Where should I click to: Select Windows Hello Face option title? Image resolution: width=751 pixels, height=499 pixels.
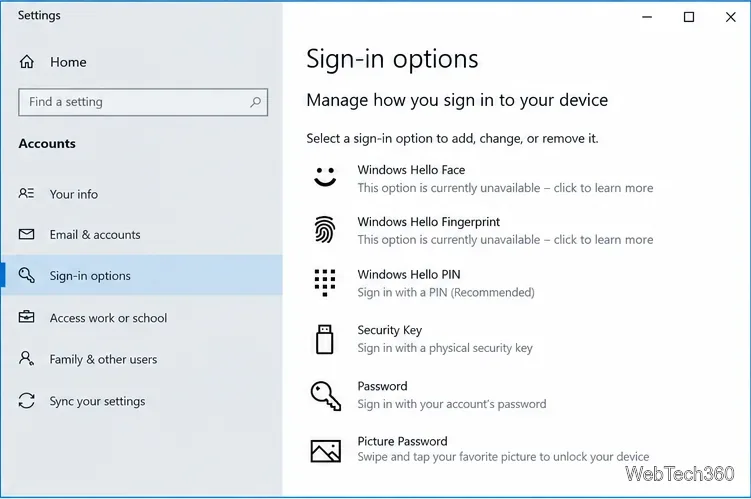(x=411, y=170)
